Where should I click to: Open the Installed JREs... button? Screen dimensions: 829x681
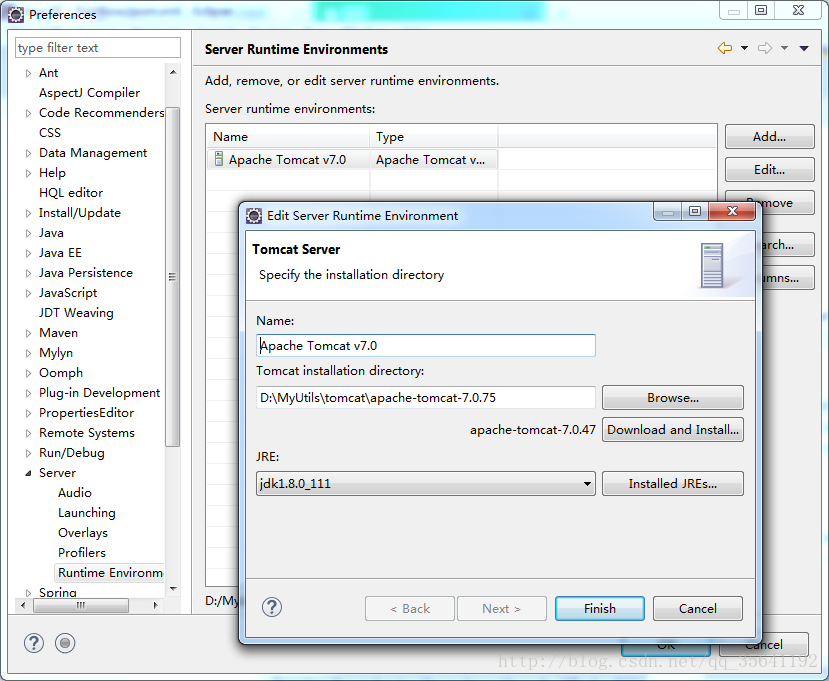click(x=673, y=483)
